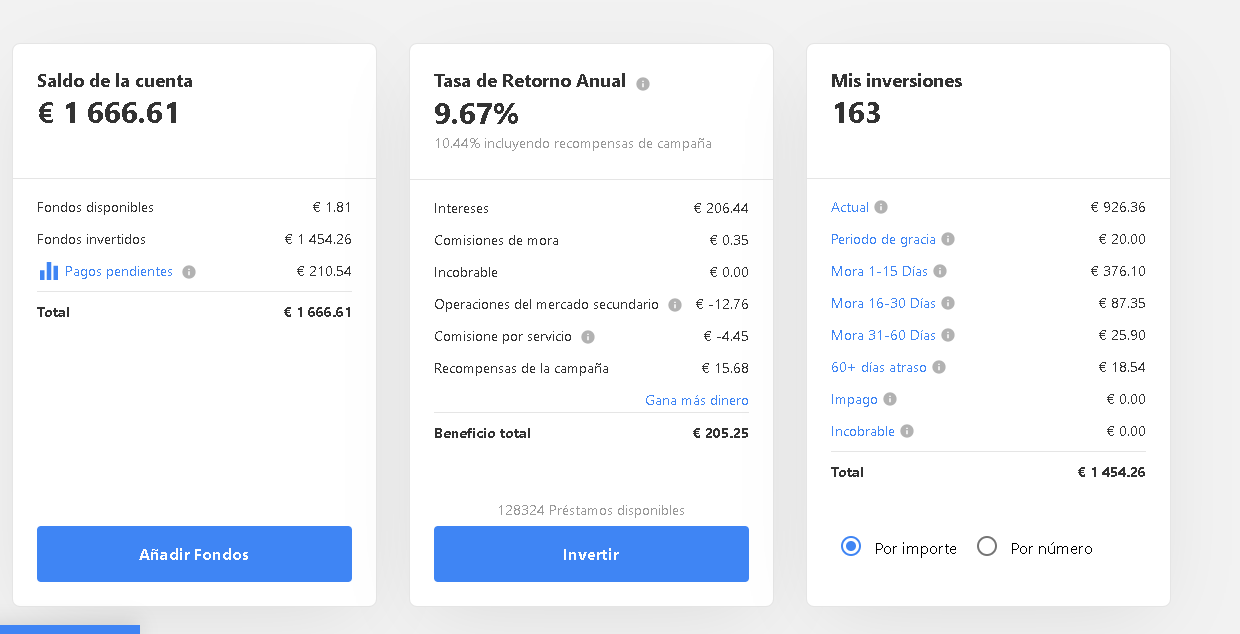Click the Intereses label
This screenshot has width=1240, height=634.
click(461, 208)
